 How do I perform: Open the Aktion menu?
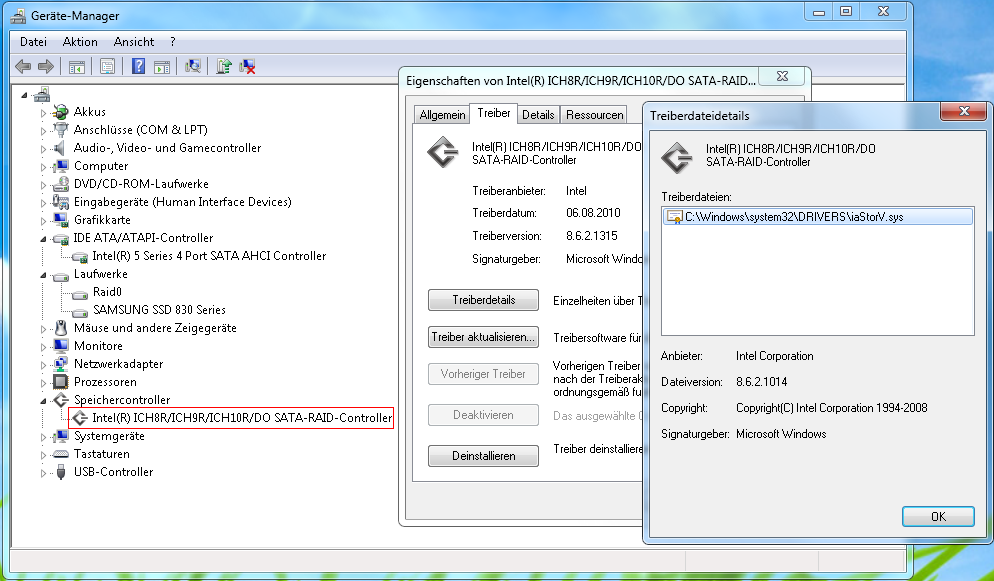point(80,42)
